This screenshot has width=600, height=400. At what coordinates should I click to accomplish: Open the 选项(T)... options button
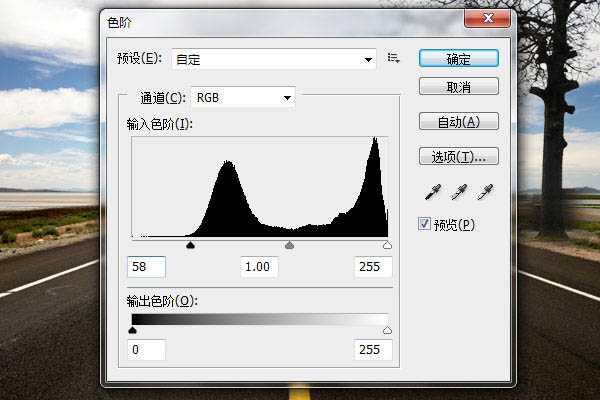click(459, 156)
